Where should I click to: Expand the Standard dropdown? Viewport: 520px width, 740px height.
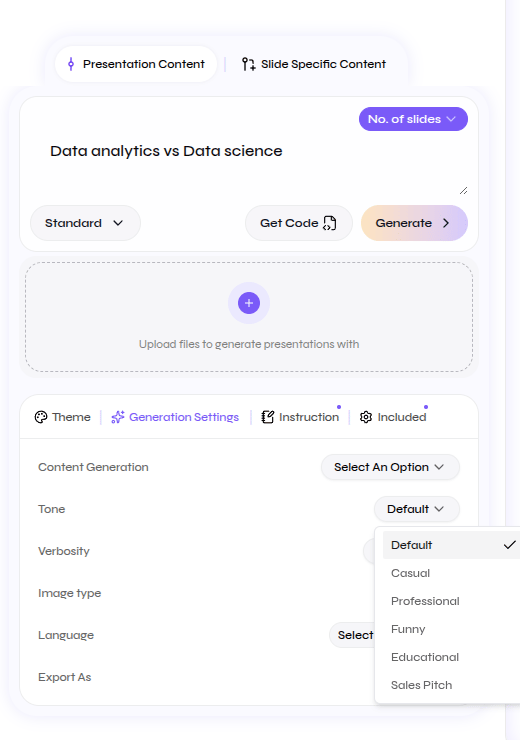[85, 223]
